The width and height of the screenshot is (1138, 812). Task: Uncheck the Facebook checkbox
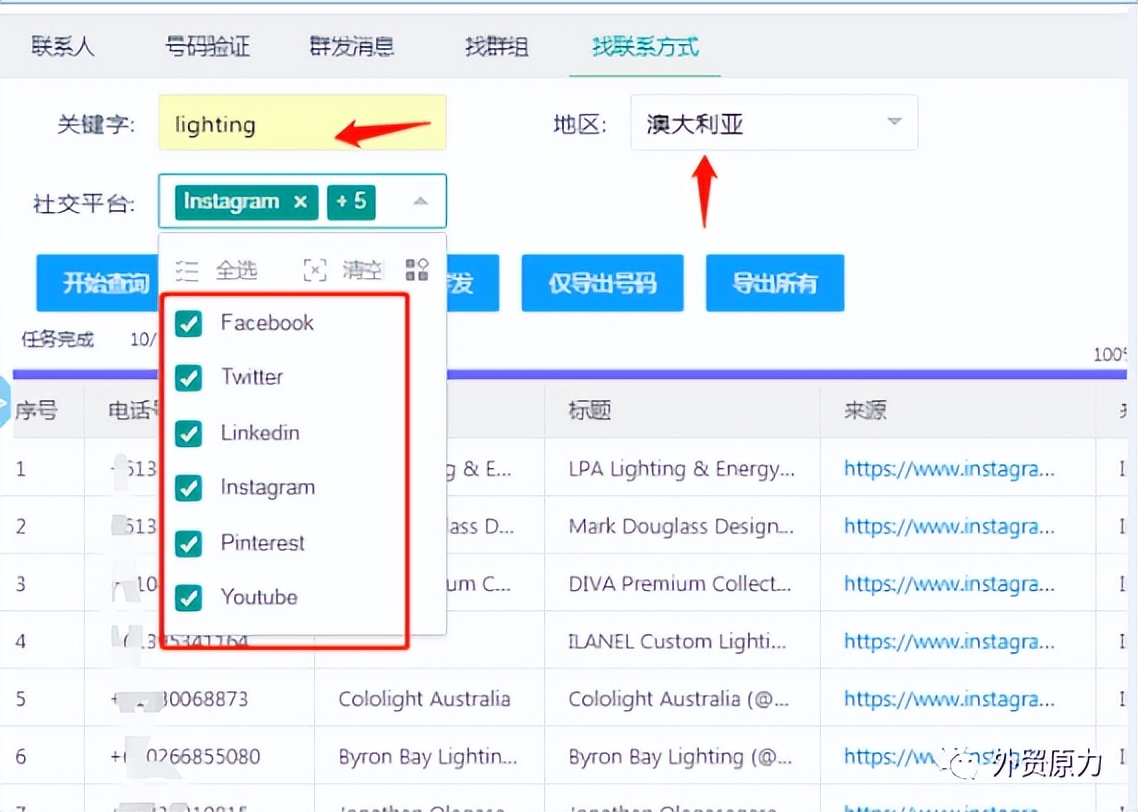click(188, 323)
